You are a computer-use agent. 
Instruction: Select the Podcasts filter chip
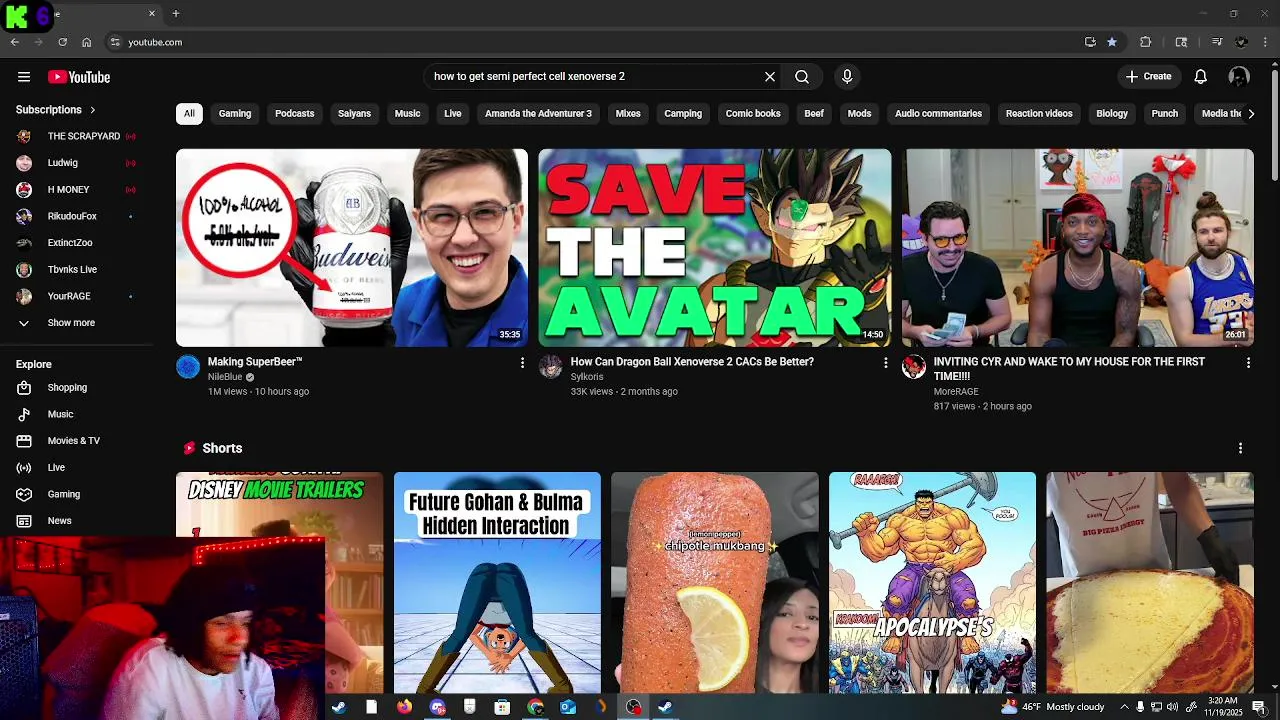coord(295,114)
